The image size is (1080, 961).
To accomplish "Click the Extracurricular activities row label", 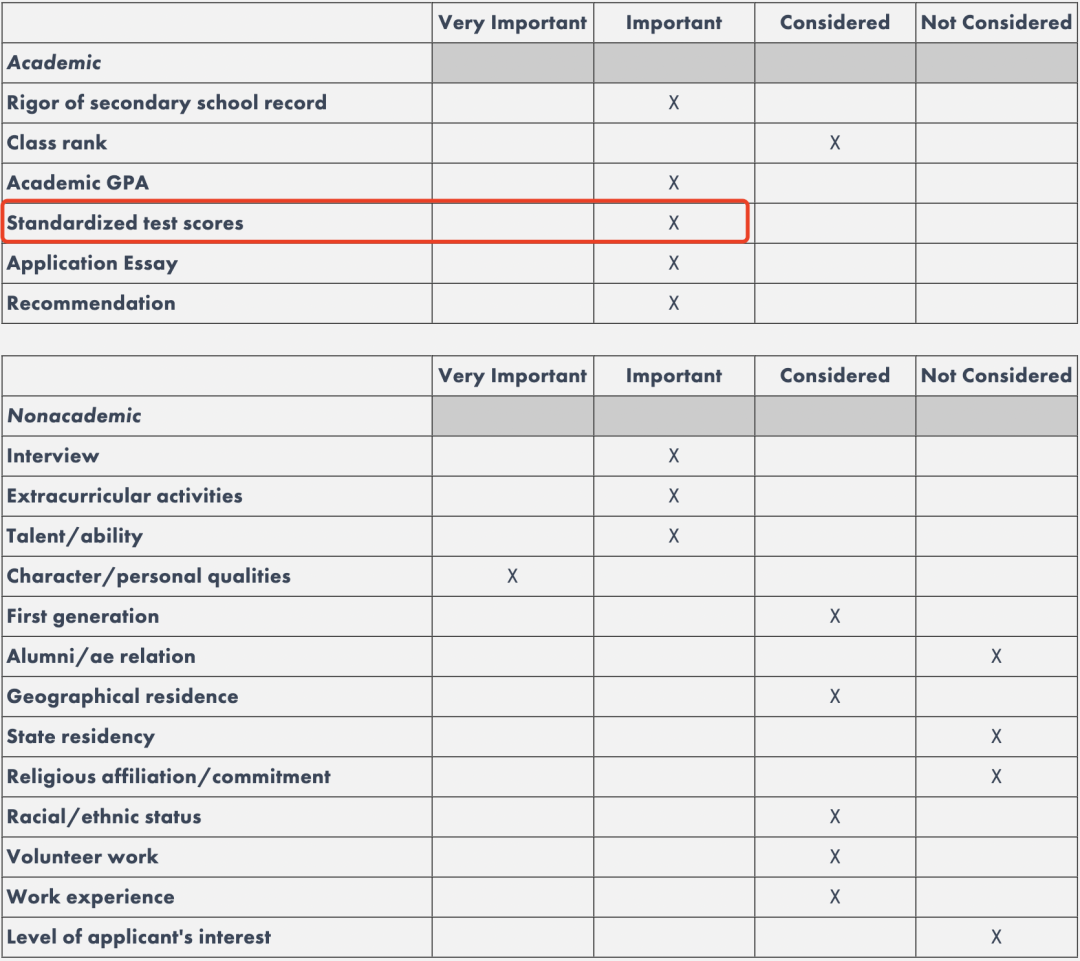I will point(124,496).
